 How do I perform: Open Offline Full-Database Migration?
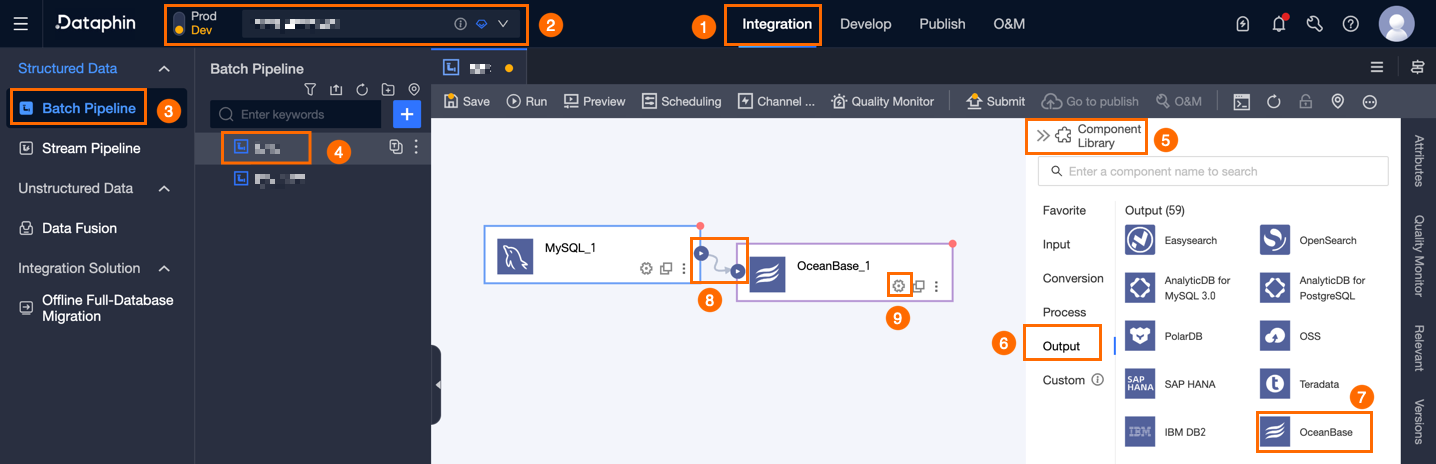[96, 308]
